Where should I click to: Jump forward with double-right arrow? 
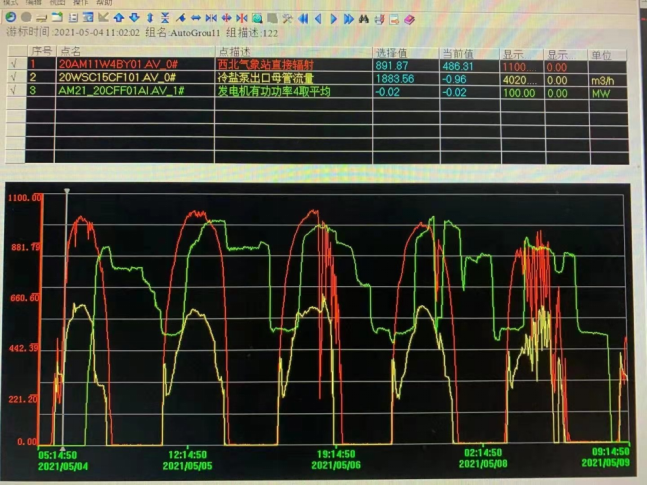pyautogui.click(x=349, y=19)
